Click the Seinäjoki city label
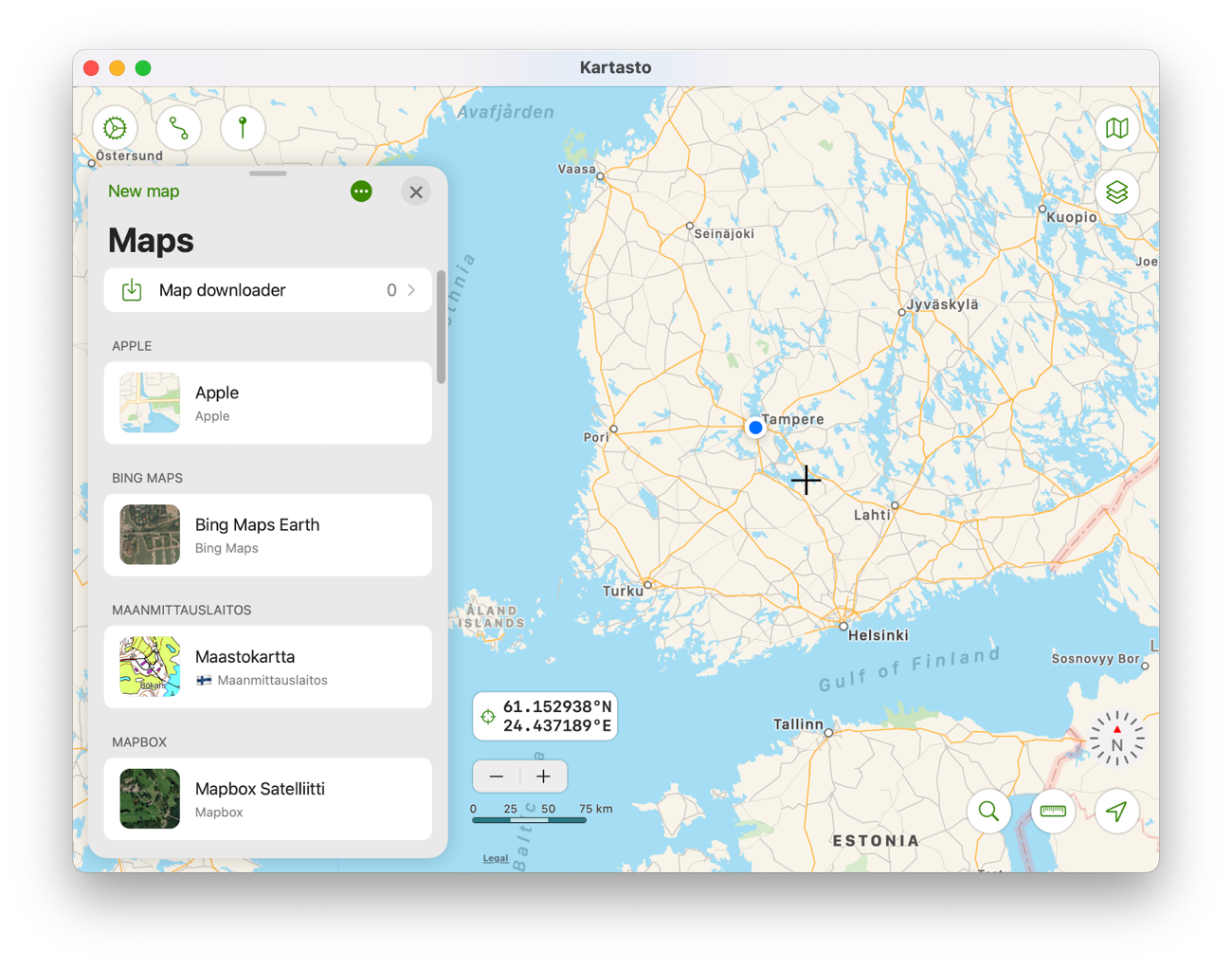This screenshot has height=969, width=1232. [724, 233]
